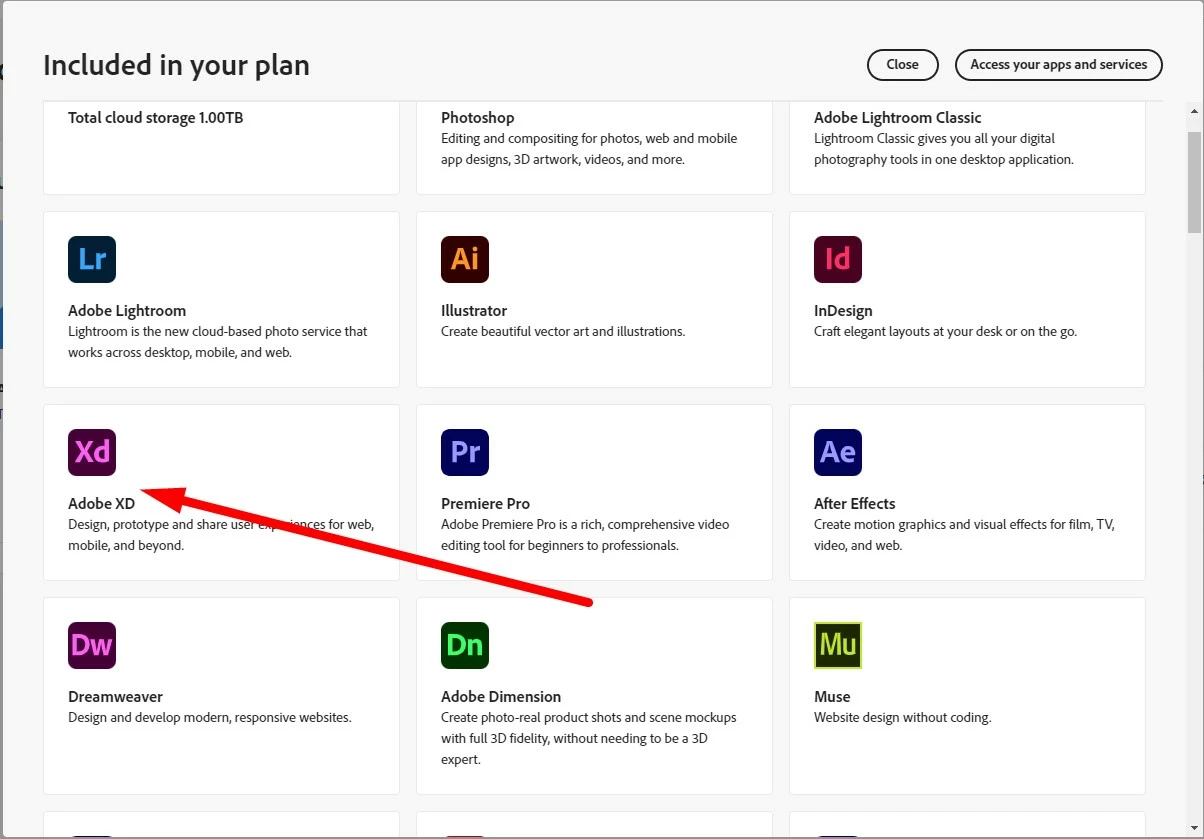Select the Adobe Dimension title text

pyautogui.click(x=501, y=697)
